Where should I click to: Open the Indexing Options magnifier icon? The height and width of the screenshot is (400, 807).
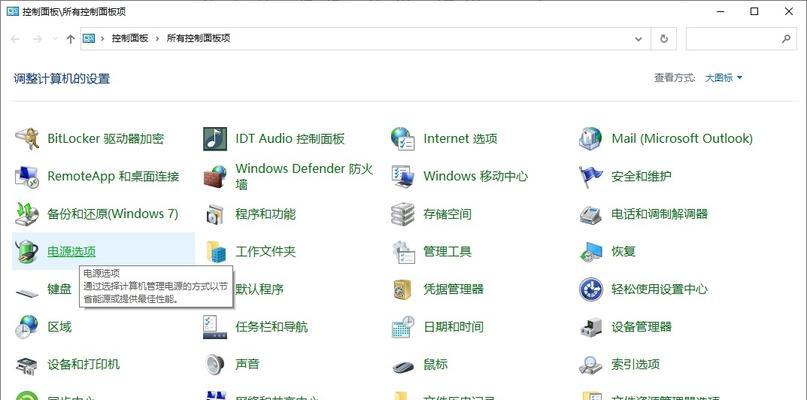590,365
